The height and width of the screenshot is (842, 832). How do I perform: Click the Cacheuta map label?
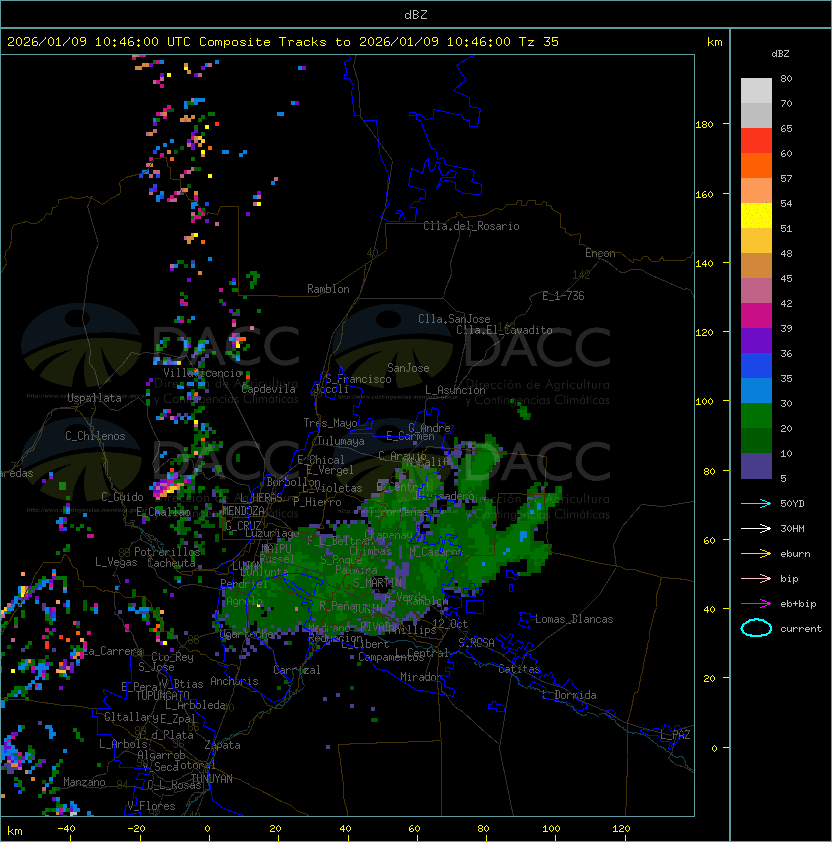click(171, 563)
